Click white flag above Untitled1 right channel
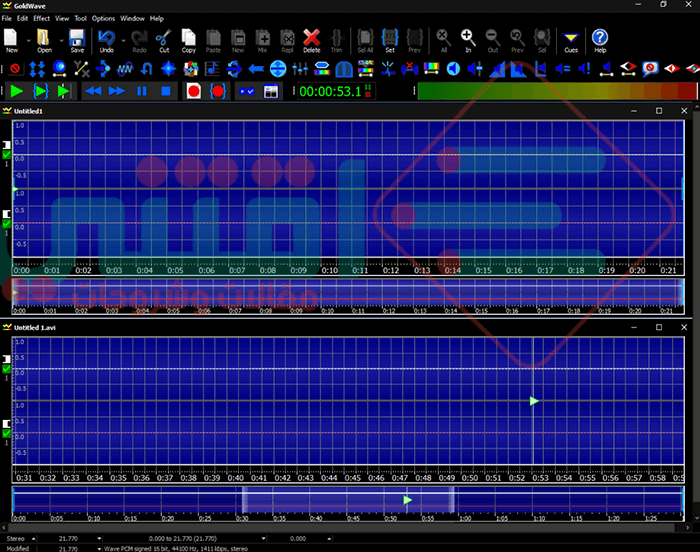The image size is (700, 552). [x=6, y=214]
